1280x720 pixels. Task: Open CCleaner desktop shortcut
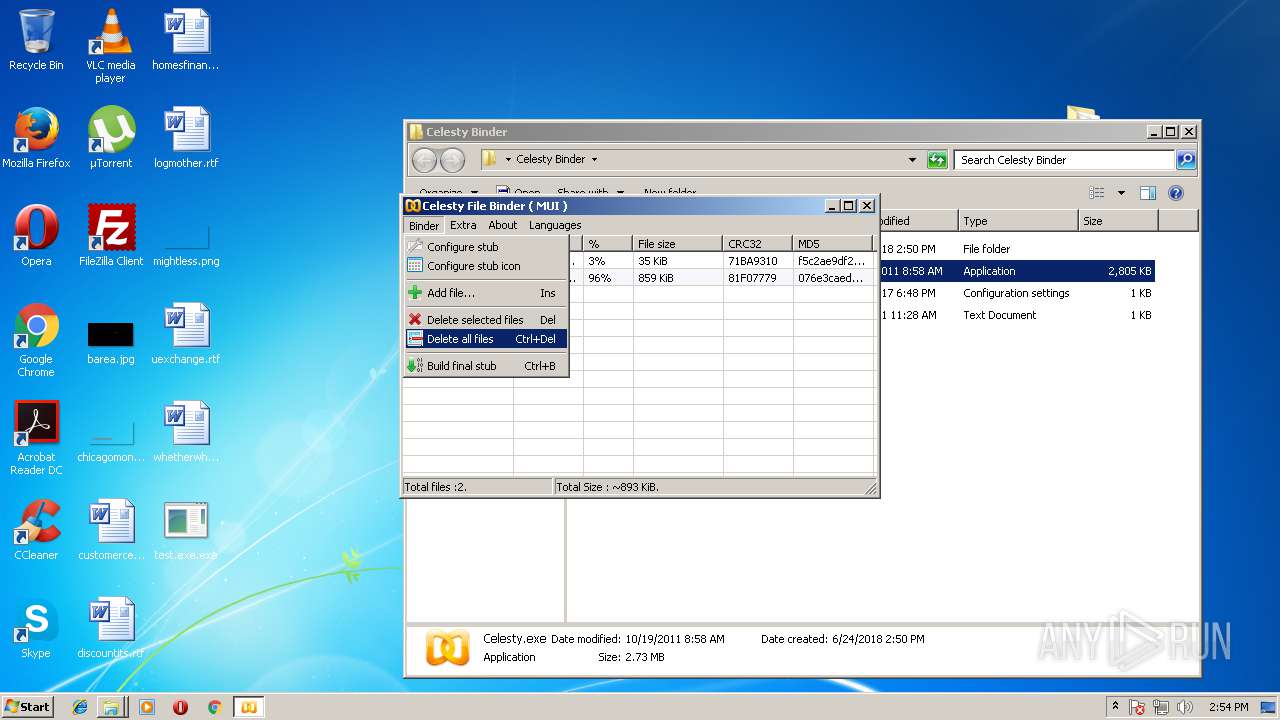[x=36, y=530]
